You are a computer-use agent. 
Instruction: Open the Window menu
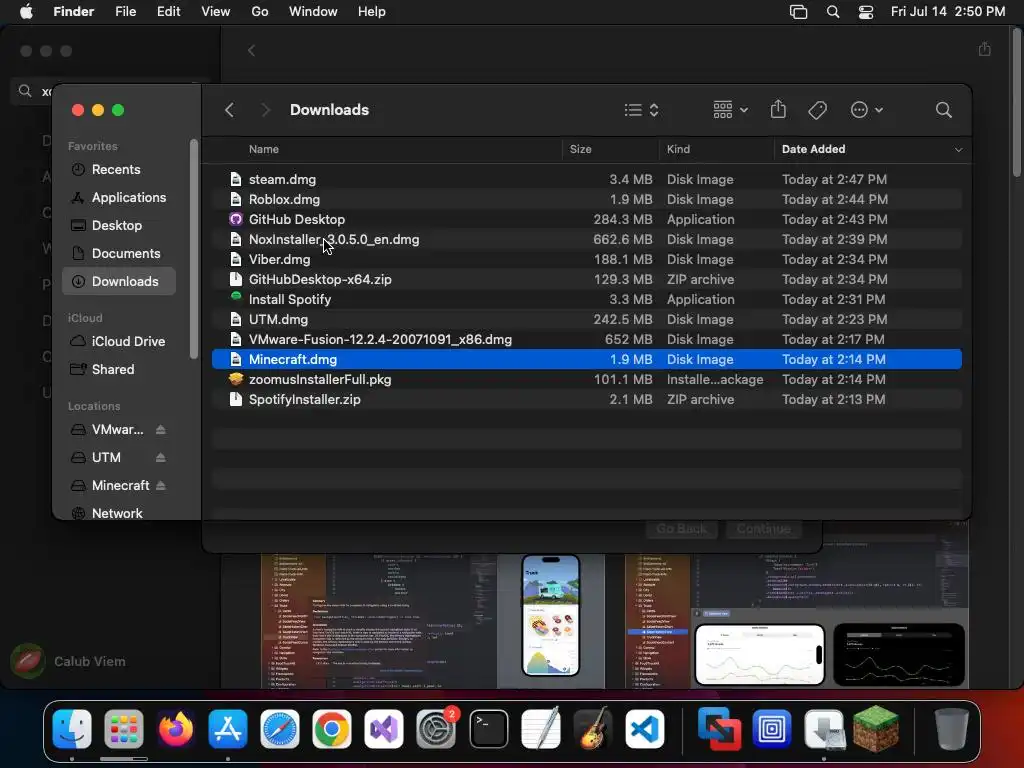pos(313,12)
